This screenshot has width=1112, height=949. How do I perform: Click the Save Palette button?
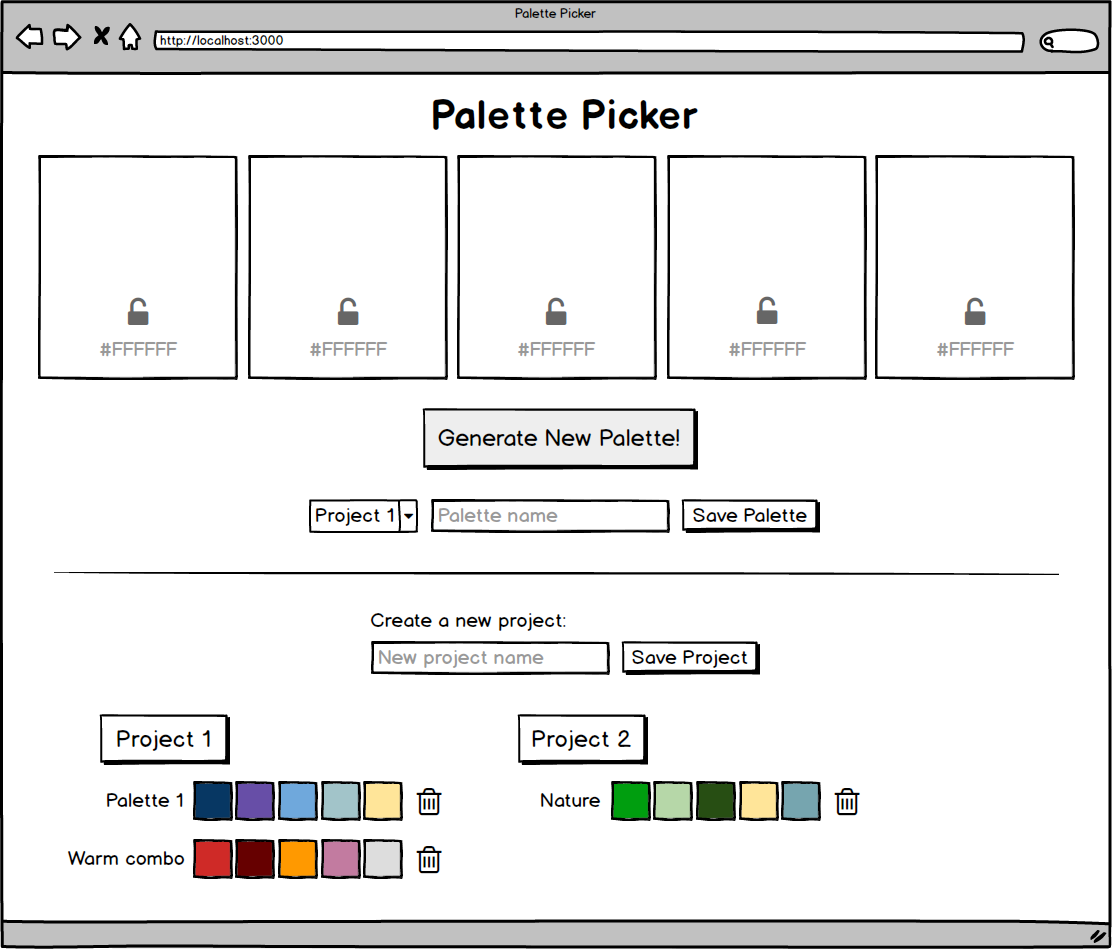[750, 516]
